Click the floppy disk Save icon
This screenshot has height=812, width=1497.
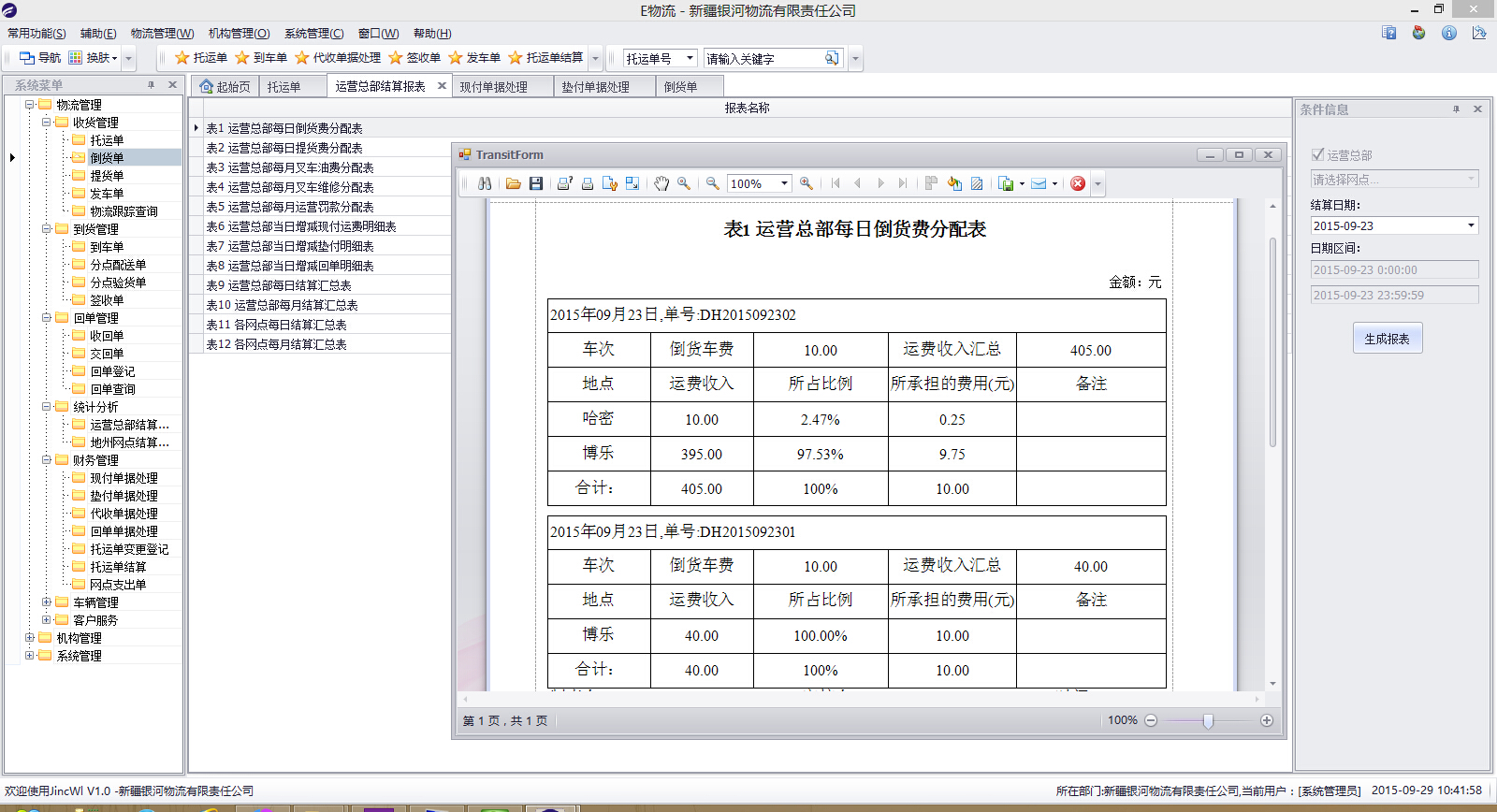[x=536, y=183]
